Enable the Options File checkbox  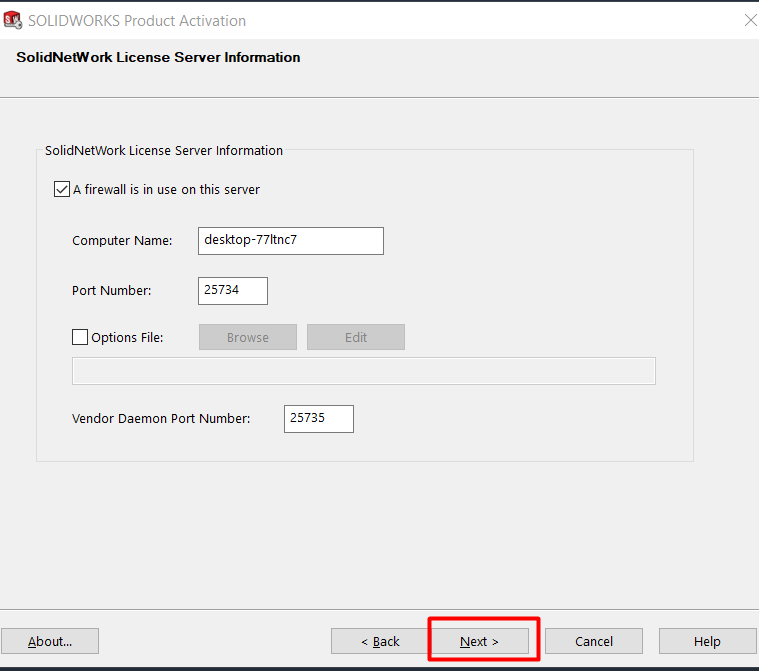(x=80, y=338)
